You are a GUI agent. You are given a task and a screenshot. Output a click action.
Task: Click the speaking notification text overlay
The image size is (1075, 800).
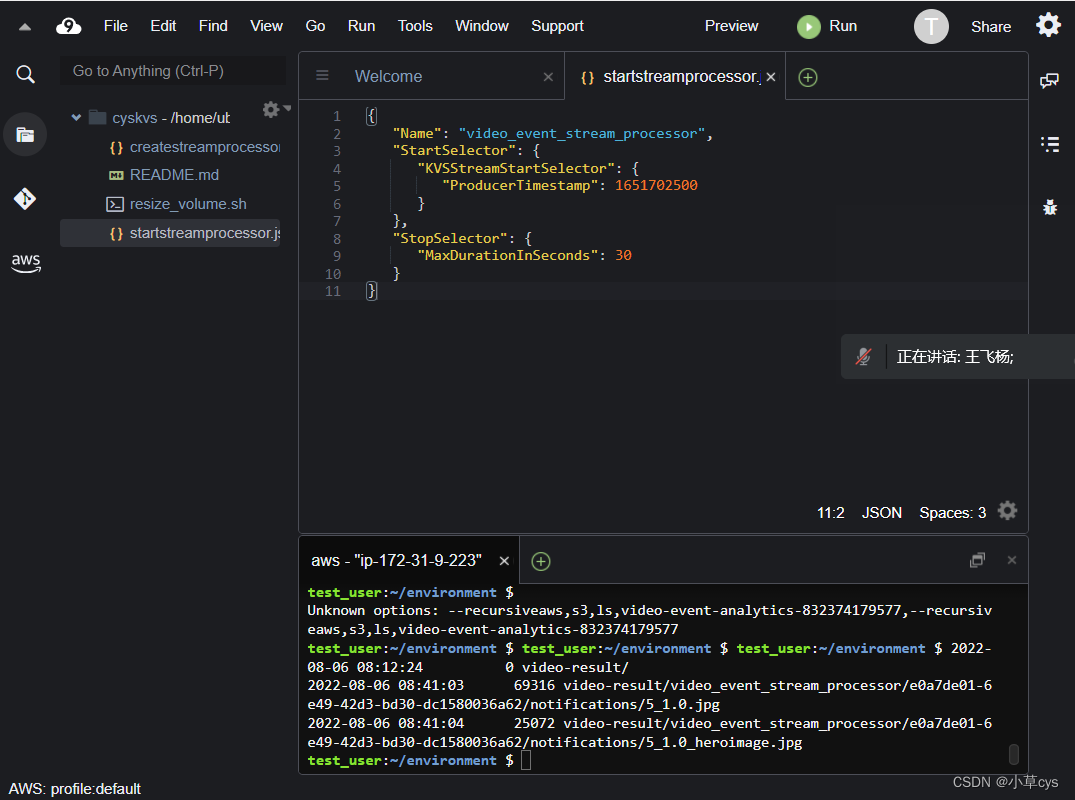[x=954, y=356]
